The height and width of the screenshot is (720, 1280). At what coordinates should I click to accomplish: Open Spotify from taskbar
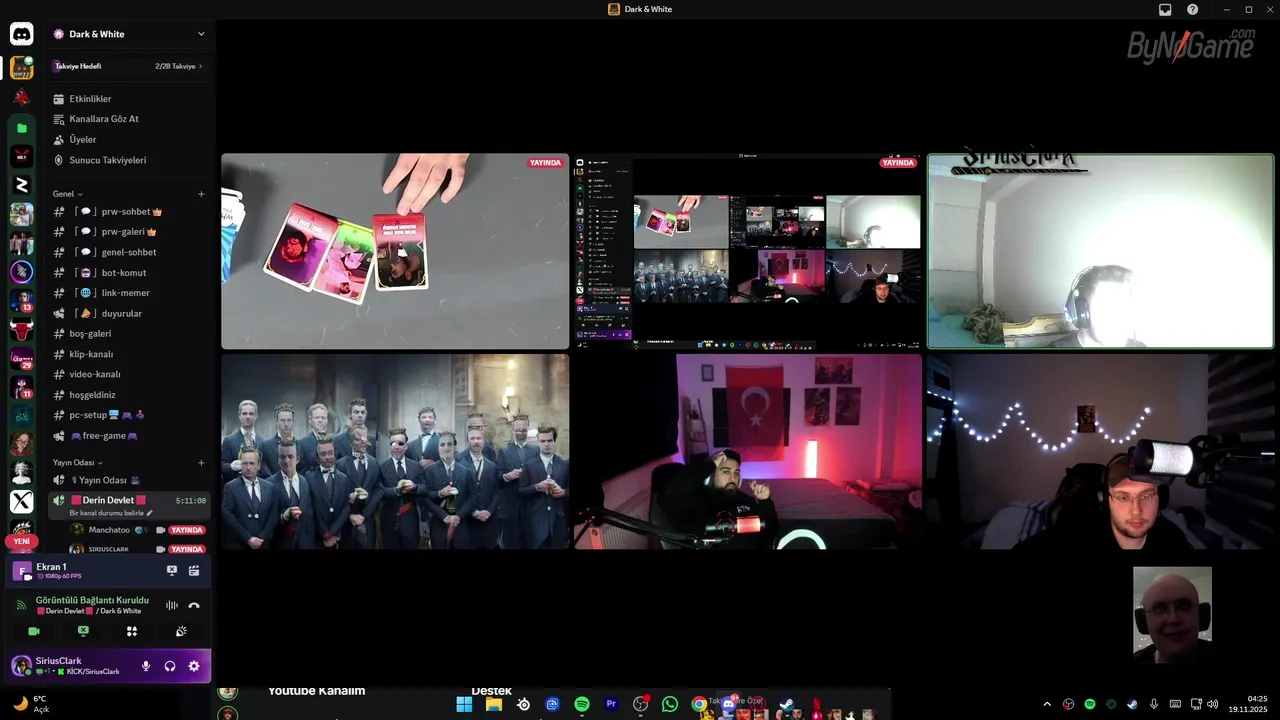point(582,704)
